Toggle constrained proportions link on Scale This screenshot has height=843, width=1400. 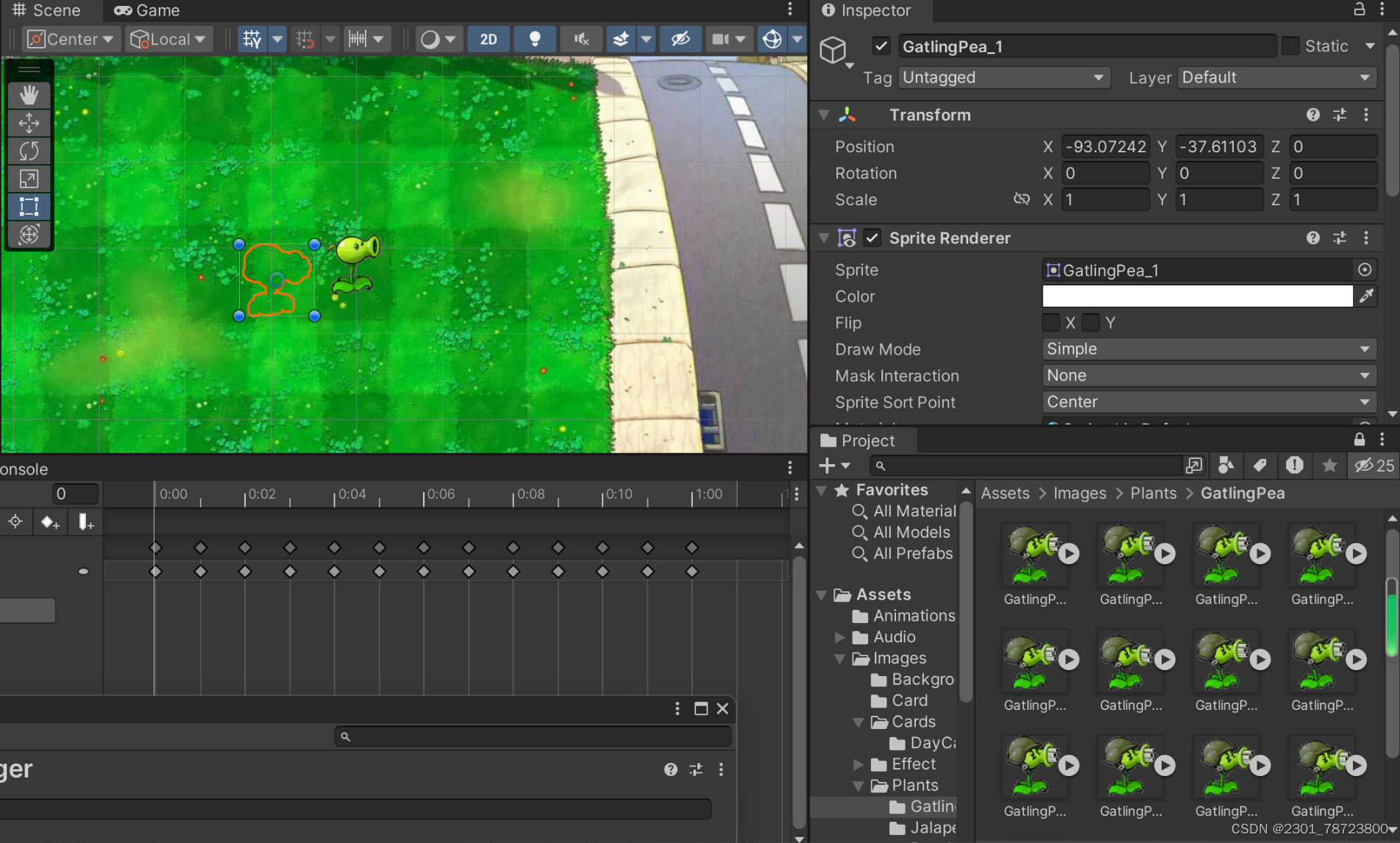click(1021, 199)
